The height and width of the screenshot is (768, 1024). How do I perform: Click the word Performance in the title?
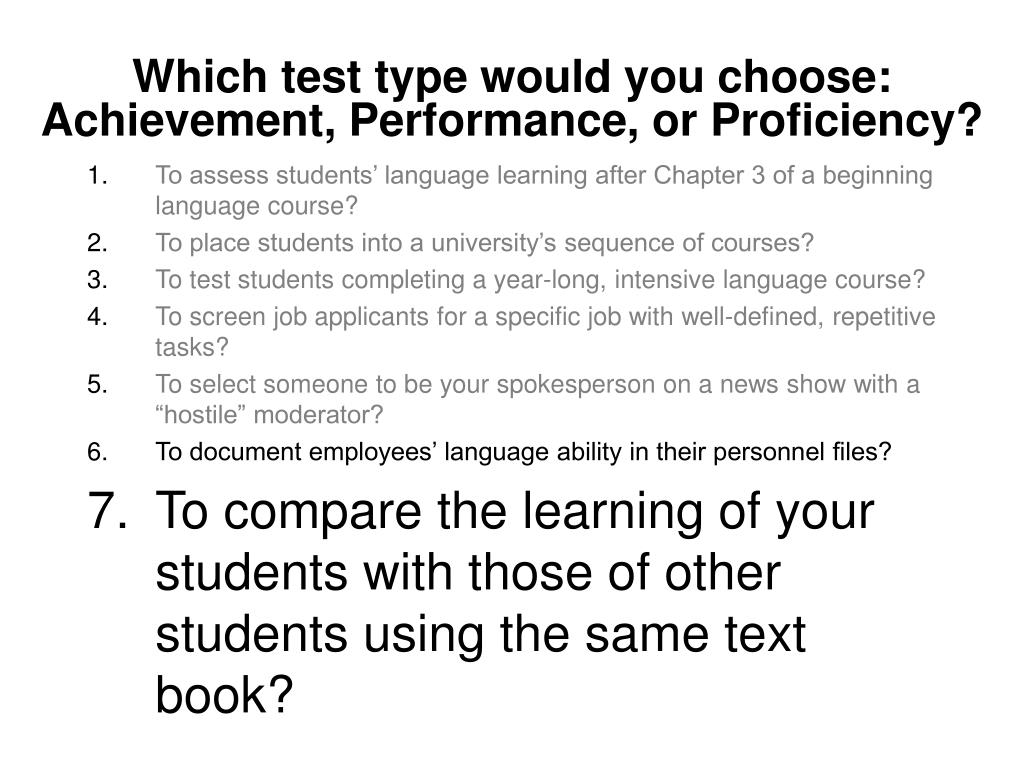pos(493,120)
